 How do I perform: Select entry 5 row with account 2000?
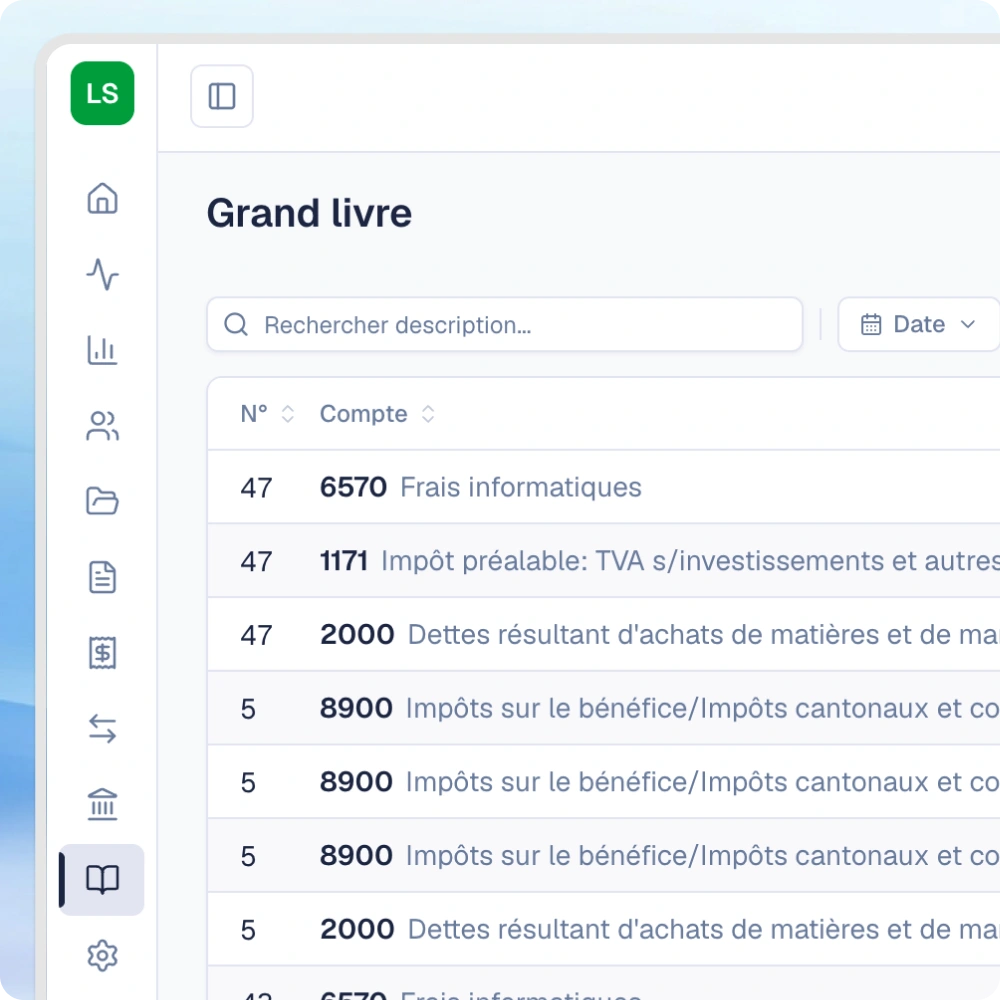(x=603, y=929)
